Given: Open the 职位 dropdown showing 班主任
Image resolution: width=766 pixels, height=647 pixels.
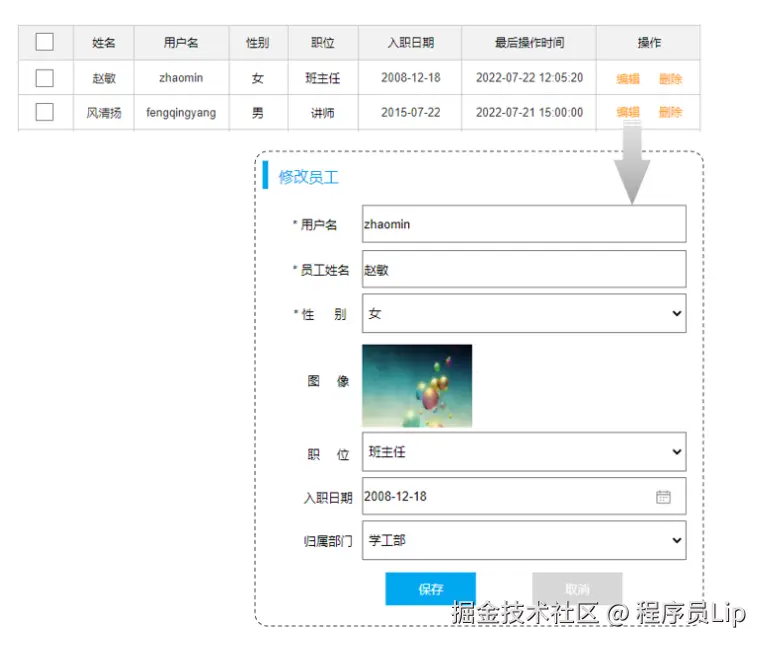Looking at the screenshot, I should click(524, 452).
